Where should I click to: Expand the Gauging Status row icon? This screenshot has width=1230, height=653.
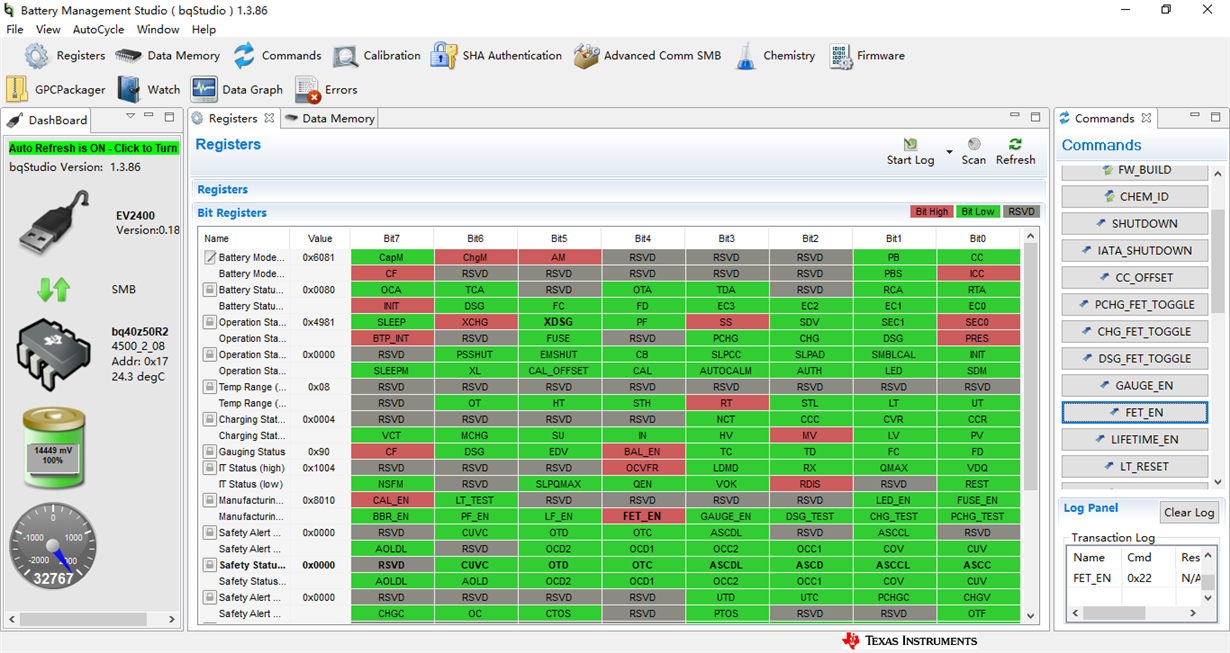210,451
